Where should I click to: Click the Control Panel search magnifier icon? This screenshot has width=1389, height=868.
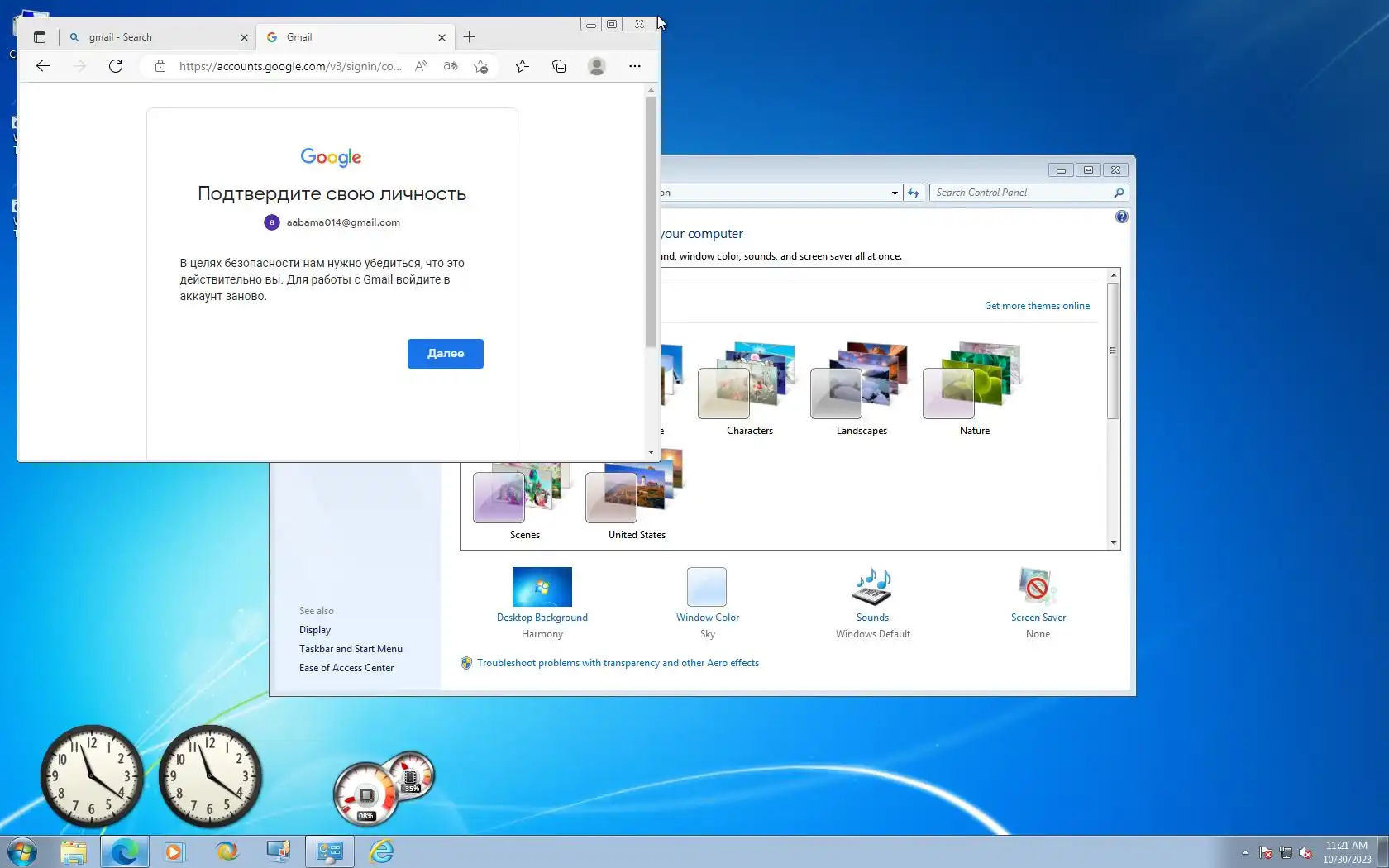click(1119, 193)
